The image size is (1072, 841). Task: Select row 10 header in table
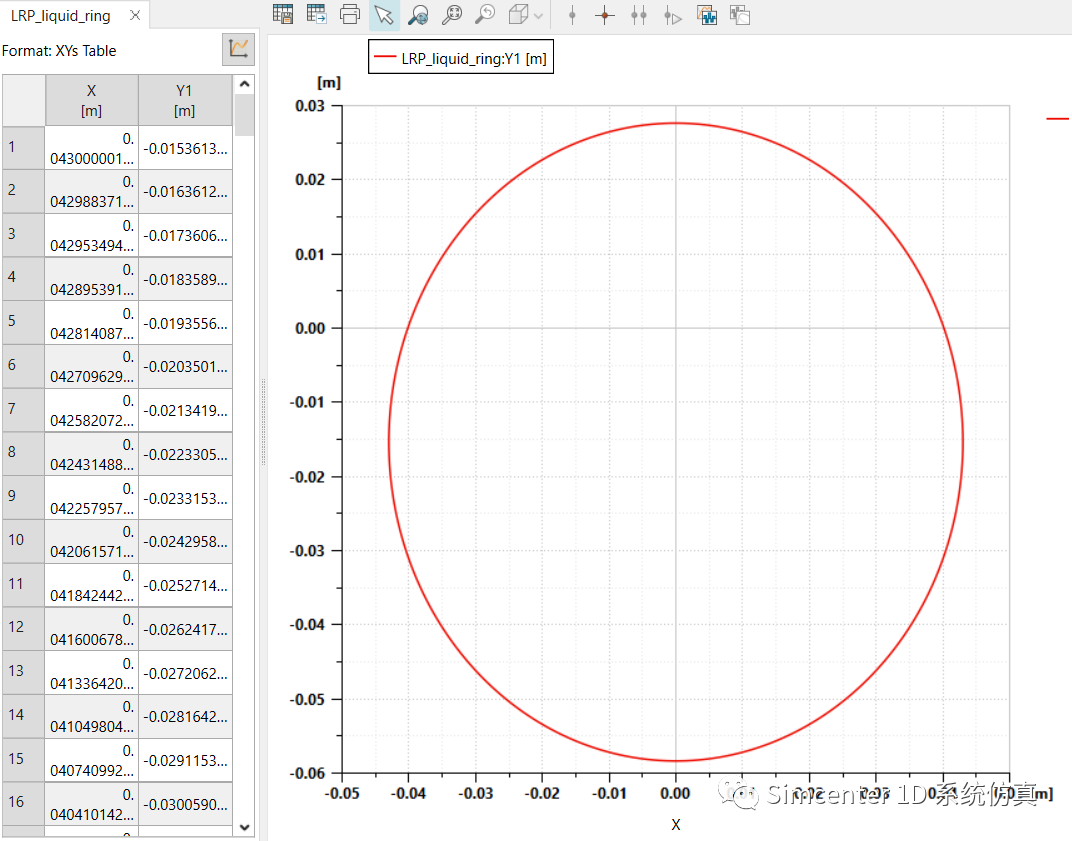click(23, 540)
